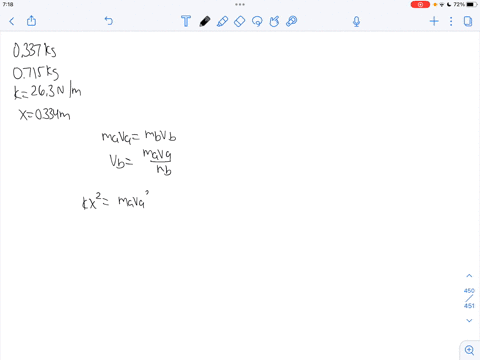Add new item with plus icon
The width and height of the screenshot is (480, 360).
coord(434,21)
